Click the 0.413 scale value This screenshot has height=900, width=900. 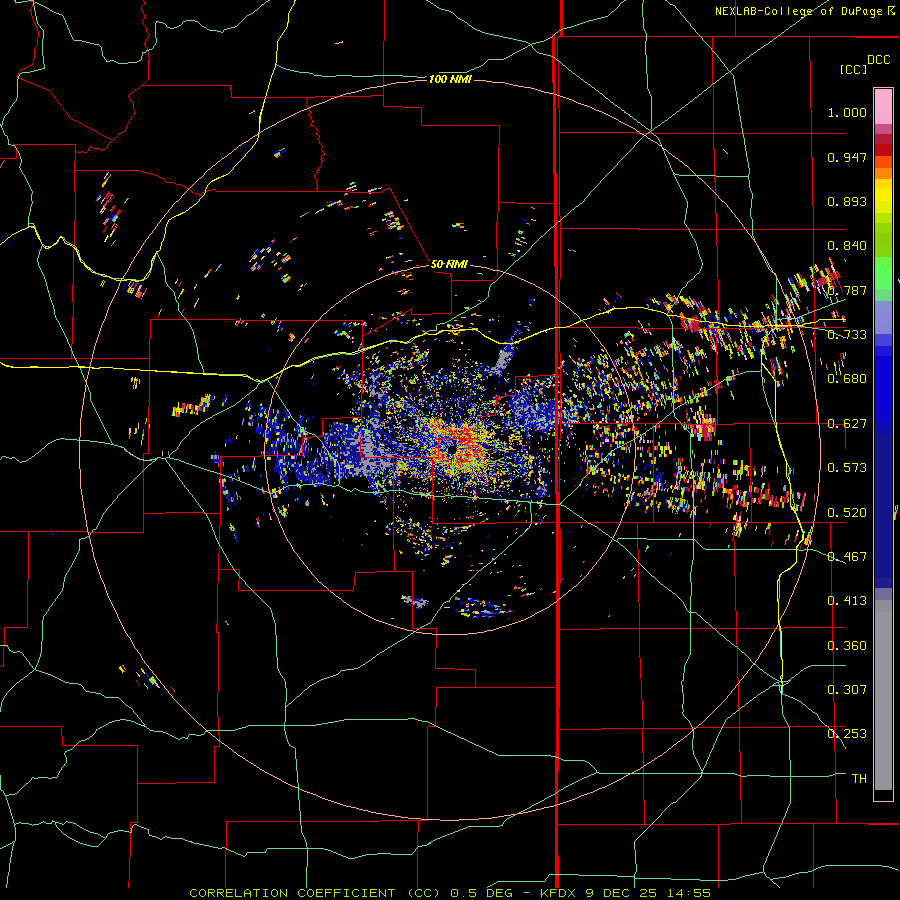[x=847, y=601]
